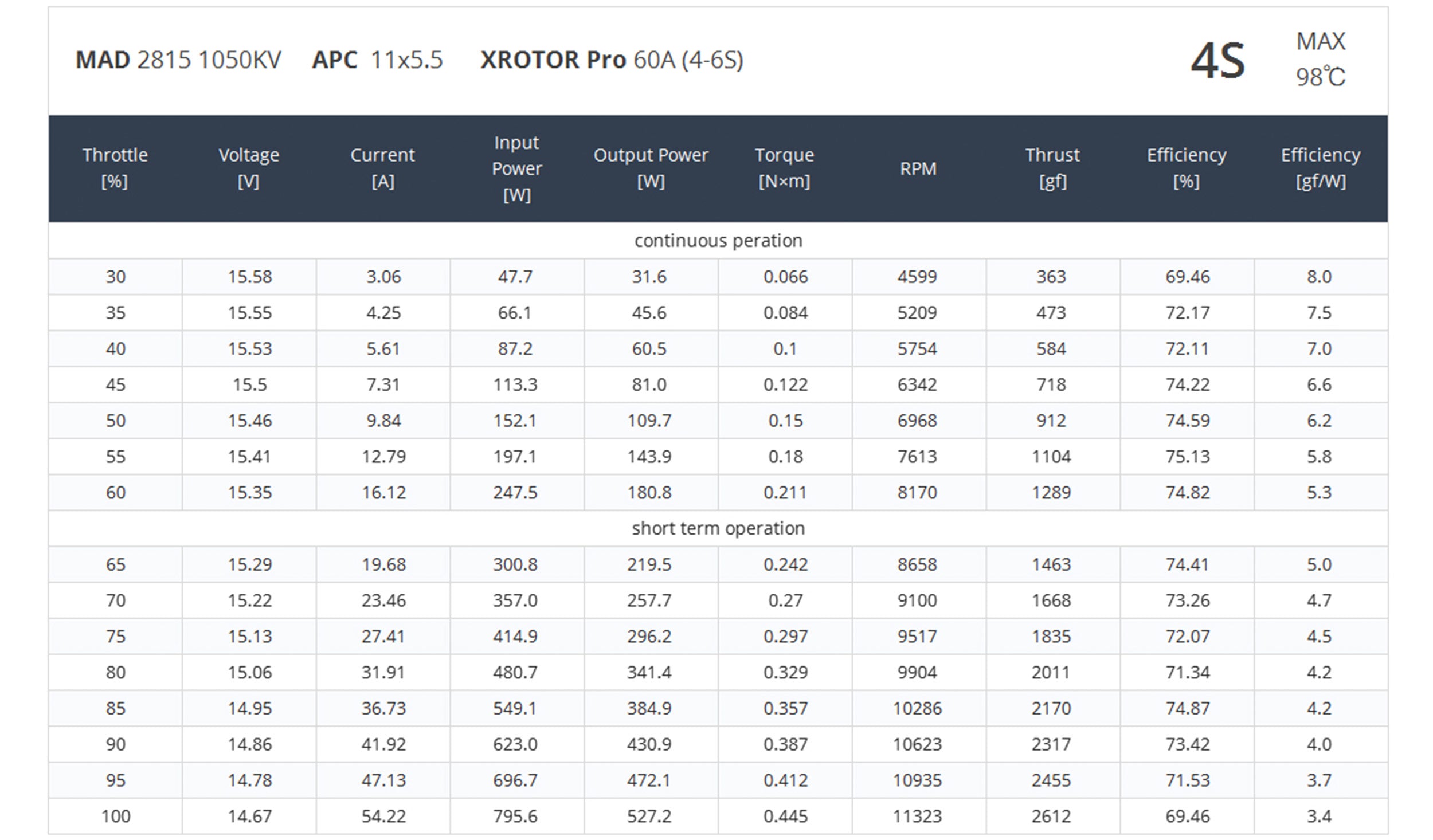Click the APC 11x5.5 propeller label
Image resolution: width=1433 pixels, height=840 pixels.
pos(377,60)
